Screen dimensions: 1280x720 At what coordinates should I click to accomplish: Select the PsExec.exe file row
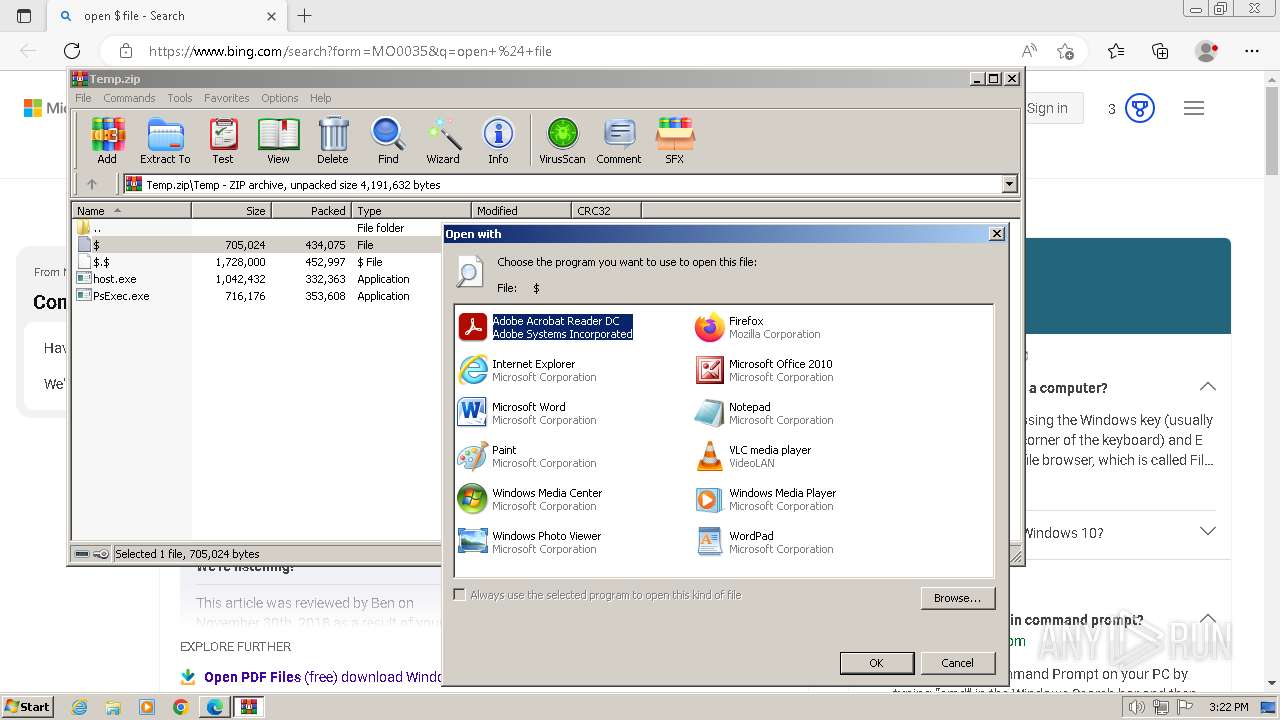[x=256, y=296]
